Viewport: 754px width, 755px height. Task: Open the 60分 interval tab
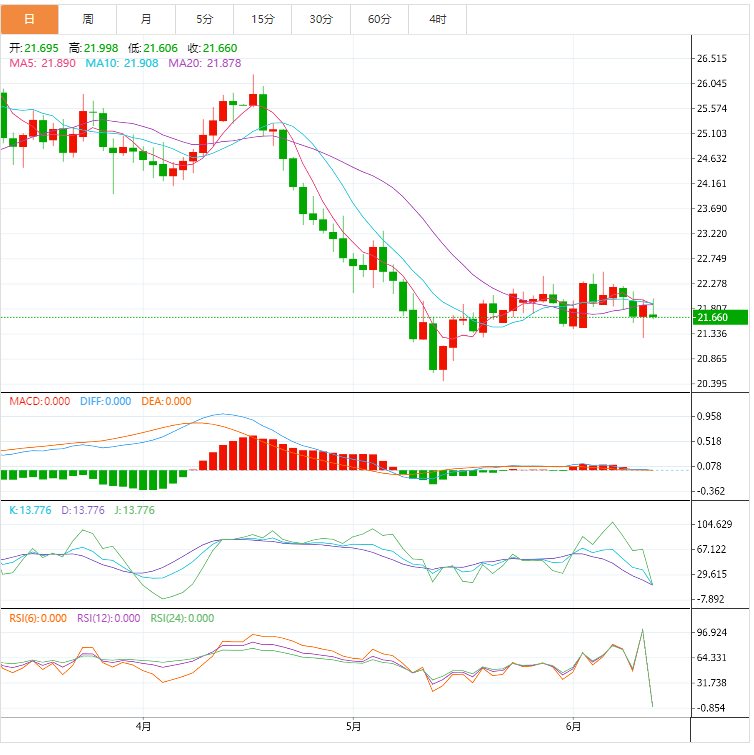(x=379, y=19)
